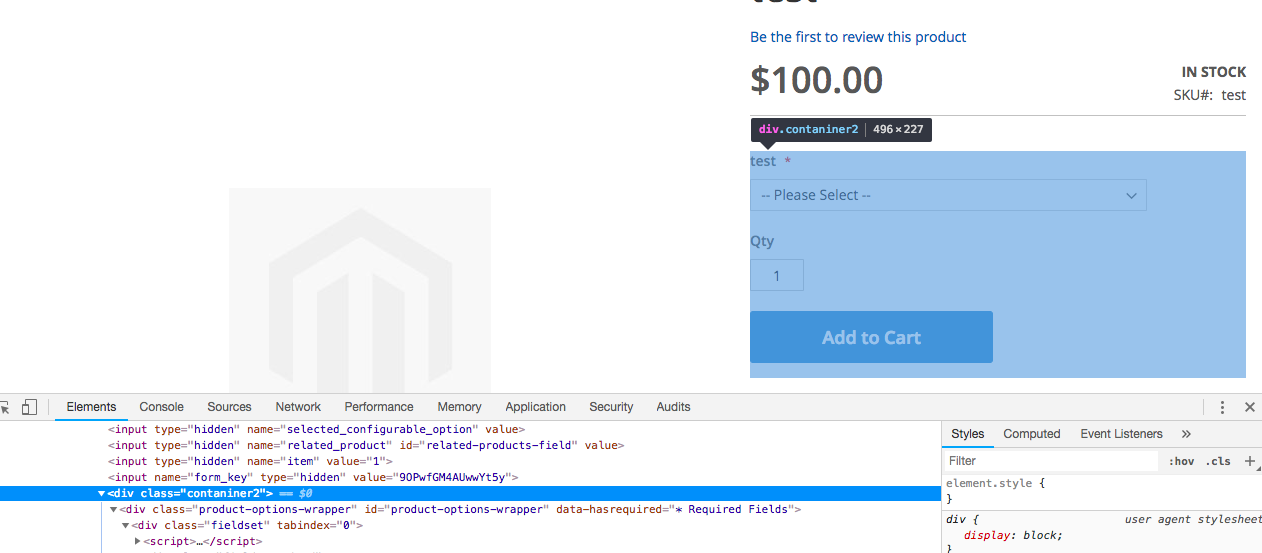Open the Memory tab
Viewport: 1262px width, 553px height.
(459, 407)
